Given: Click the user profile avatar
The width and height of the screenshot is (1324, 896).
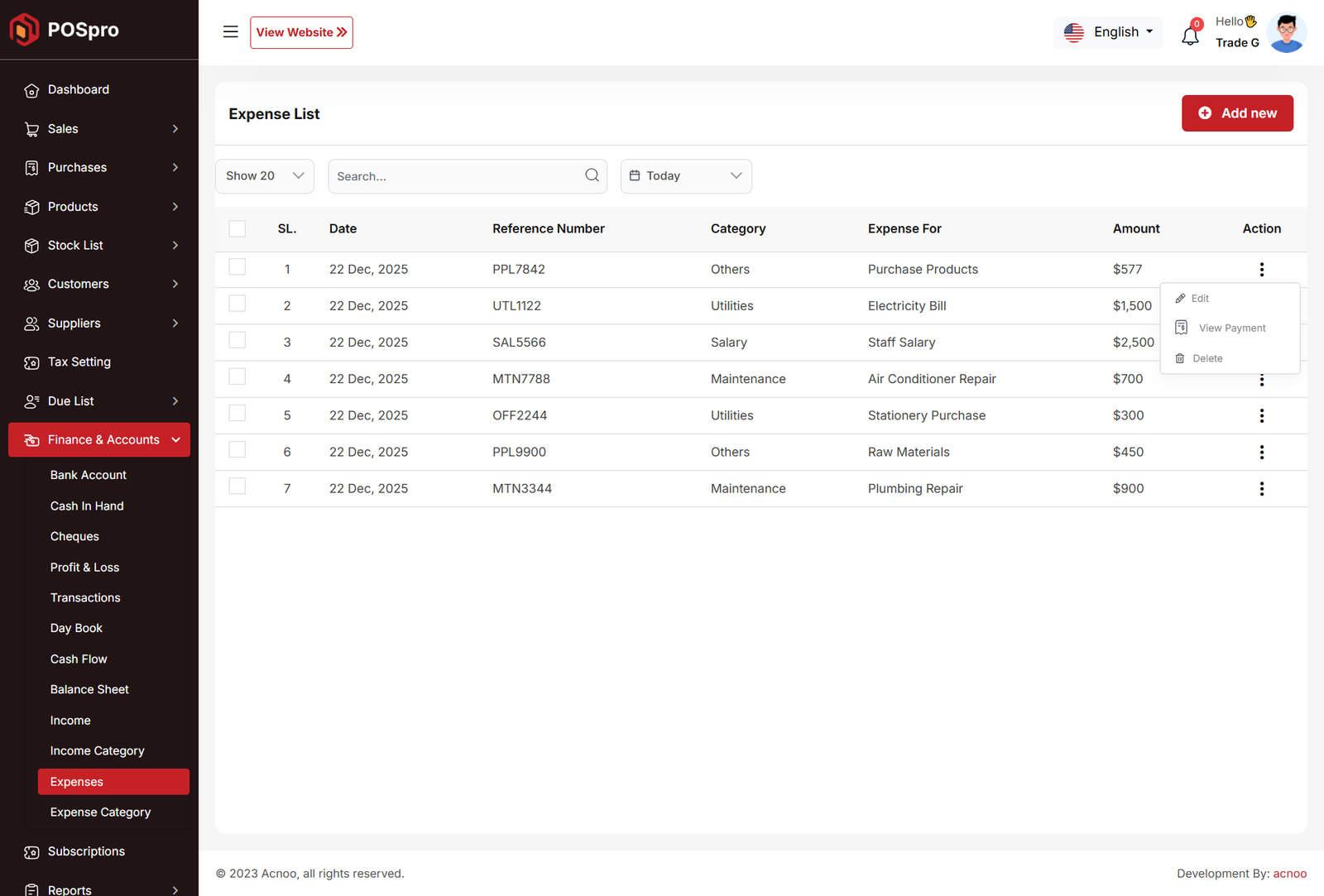Looking at the screenshot, I should point(1286,33).
